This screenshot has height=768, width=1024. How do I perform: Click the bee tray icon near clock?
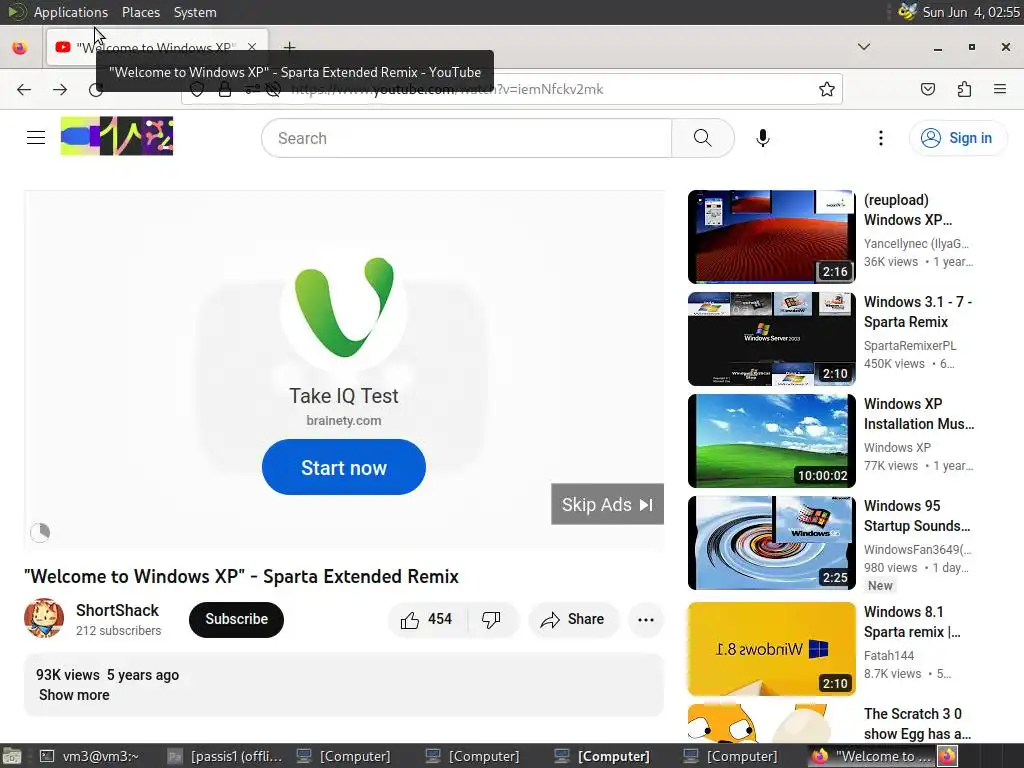[906, 12]
